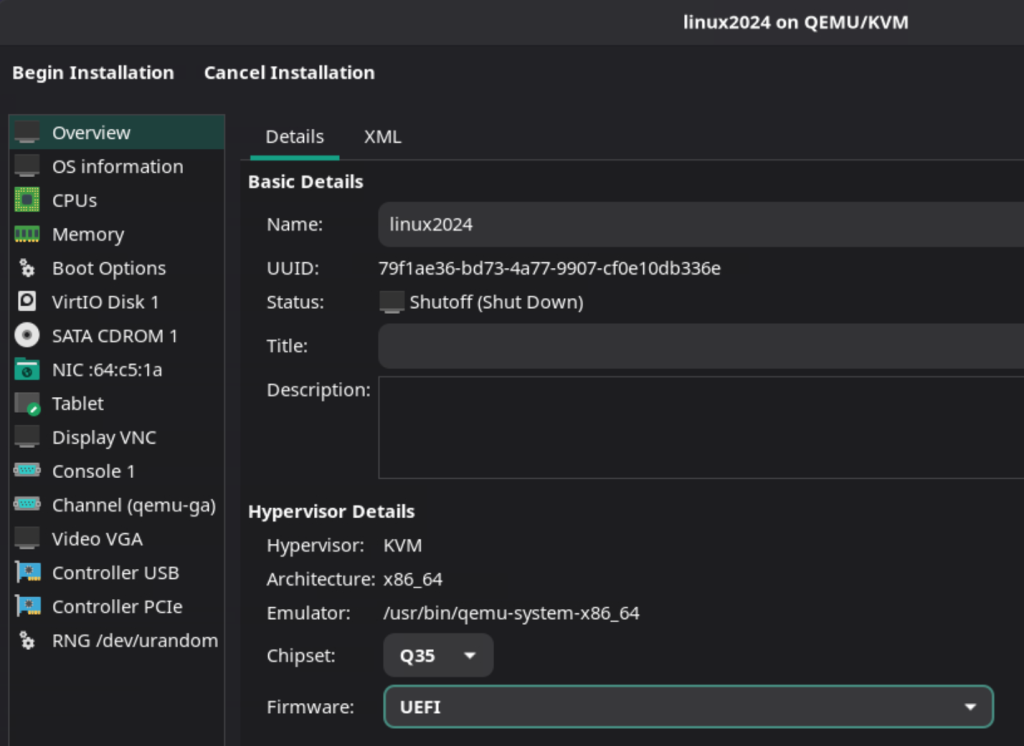Screen dimensions: 1024x746
Task: Click the RNG /dev/urandom gear icon
Action: pos(27,640)
